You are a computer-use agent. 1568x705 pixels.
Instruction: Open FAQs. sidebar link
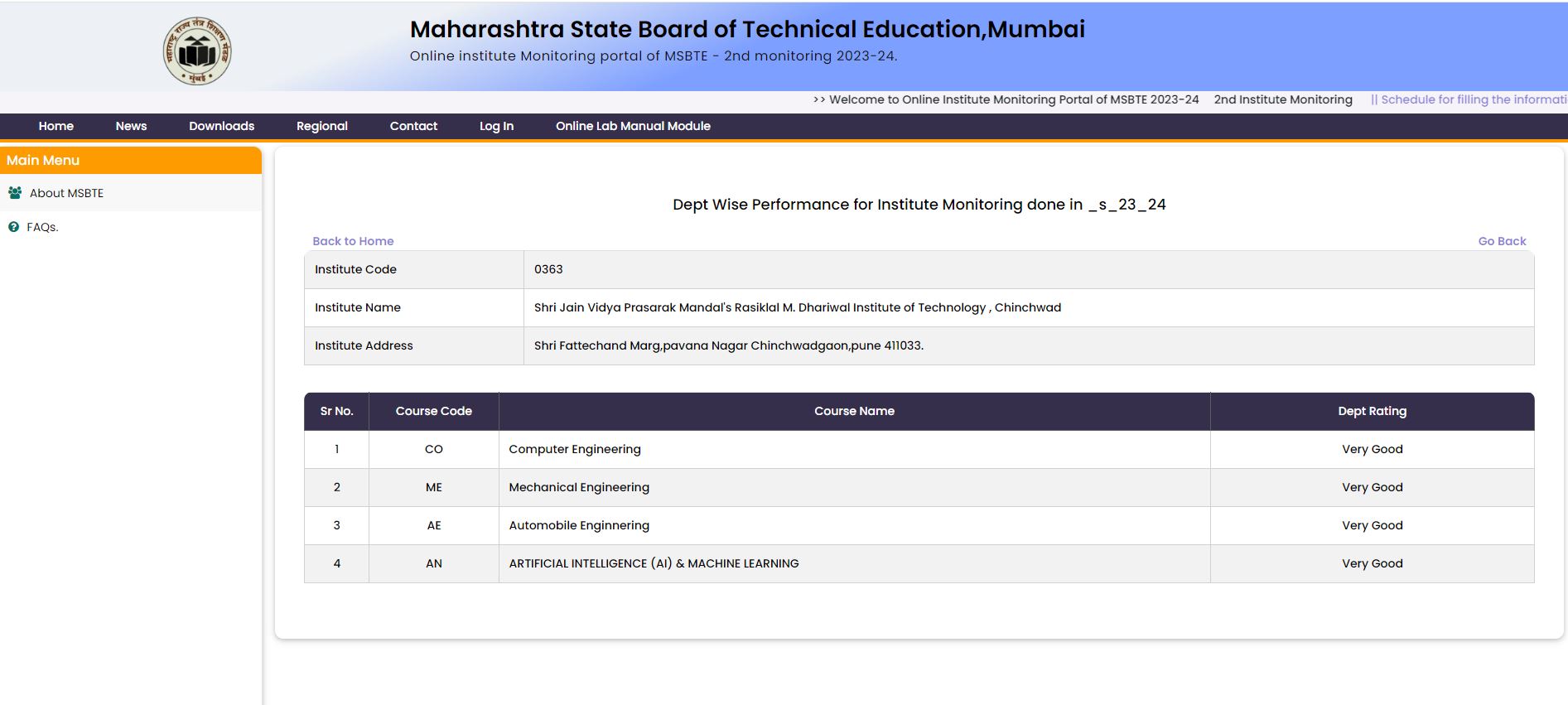point(42,227)
